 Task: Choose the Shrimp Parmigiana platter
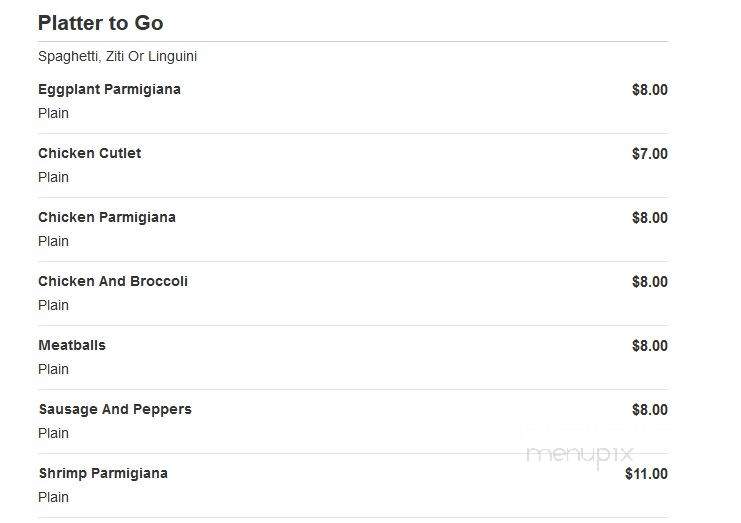click(x=103, y=473)
